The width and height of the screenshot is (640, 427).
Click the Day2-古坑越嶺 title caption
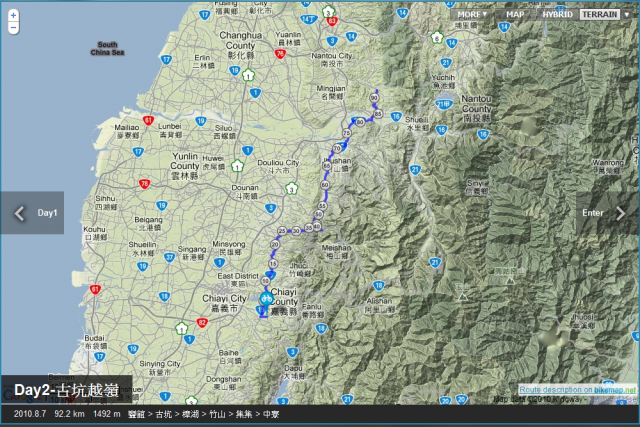tap(67, 390)
